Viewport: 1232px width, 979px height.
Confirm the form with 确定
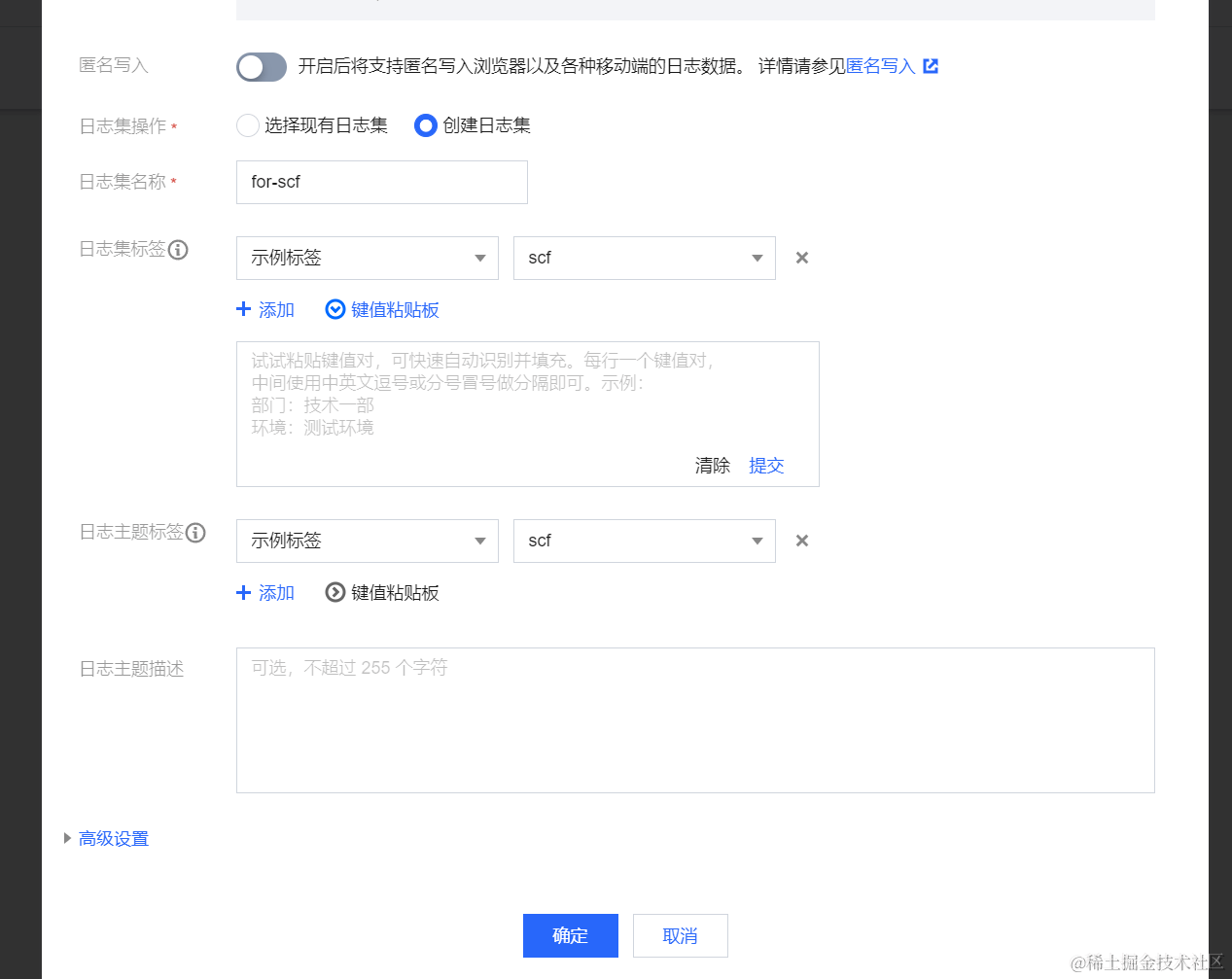coord(570,935)
